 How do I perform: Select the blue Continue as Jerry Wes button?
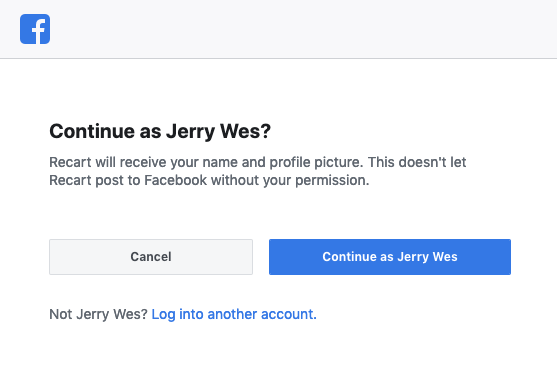tap(390, 257)
